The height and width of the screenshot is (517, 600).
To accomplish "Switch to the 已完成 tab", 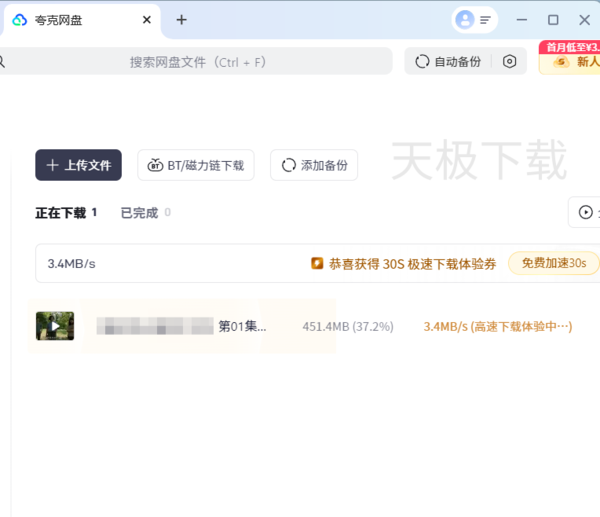I will coord(145,213).
